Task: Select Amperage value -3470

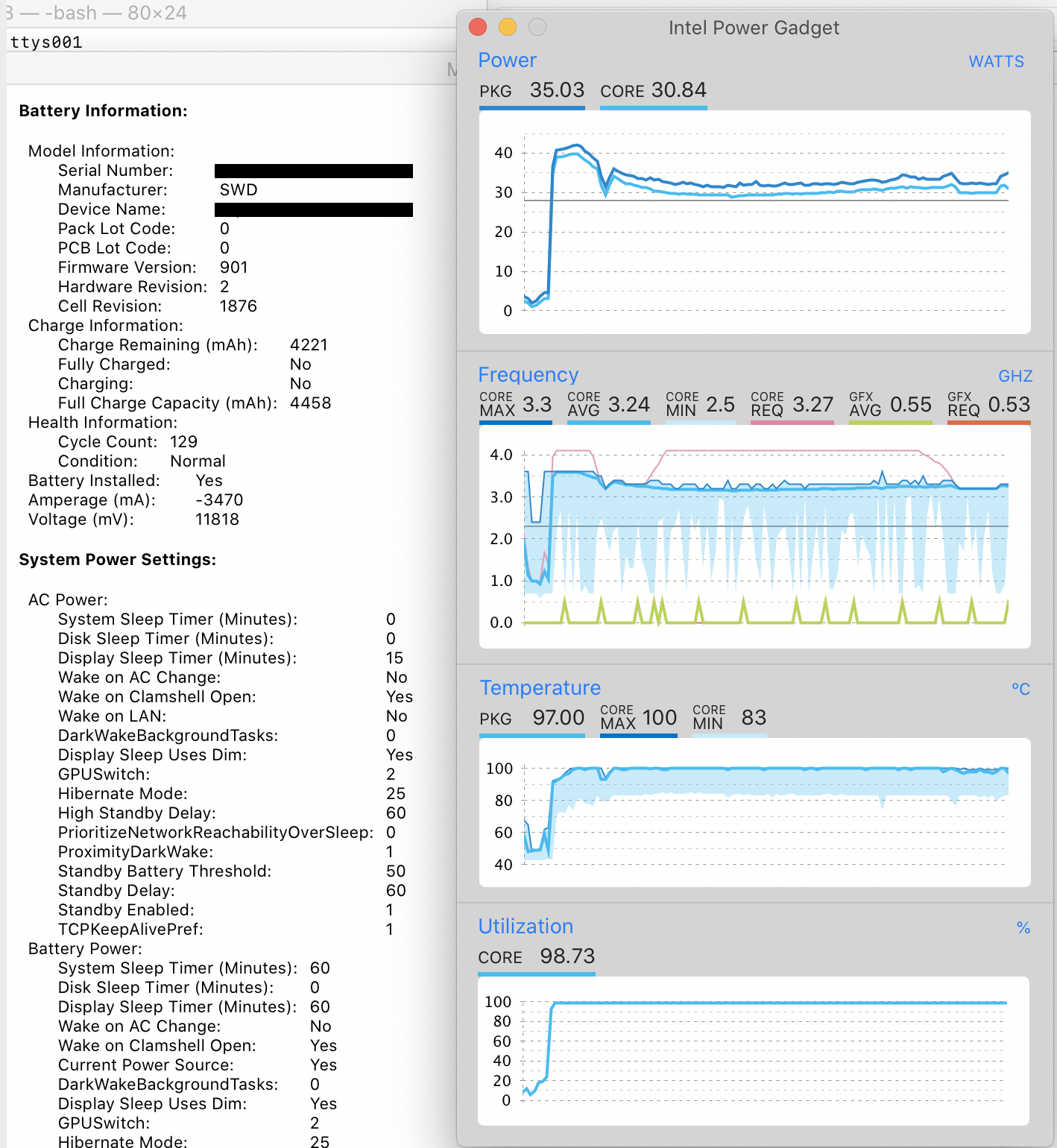Action: click(x=219, y=500)
